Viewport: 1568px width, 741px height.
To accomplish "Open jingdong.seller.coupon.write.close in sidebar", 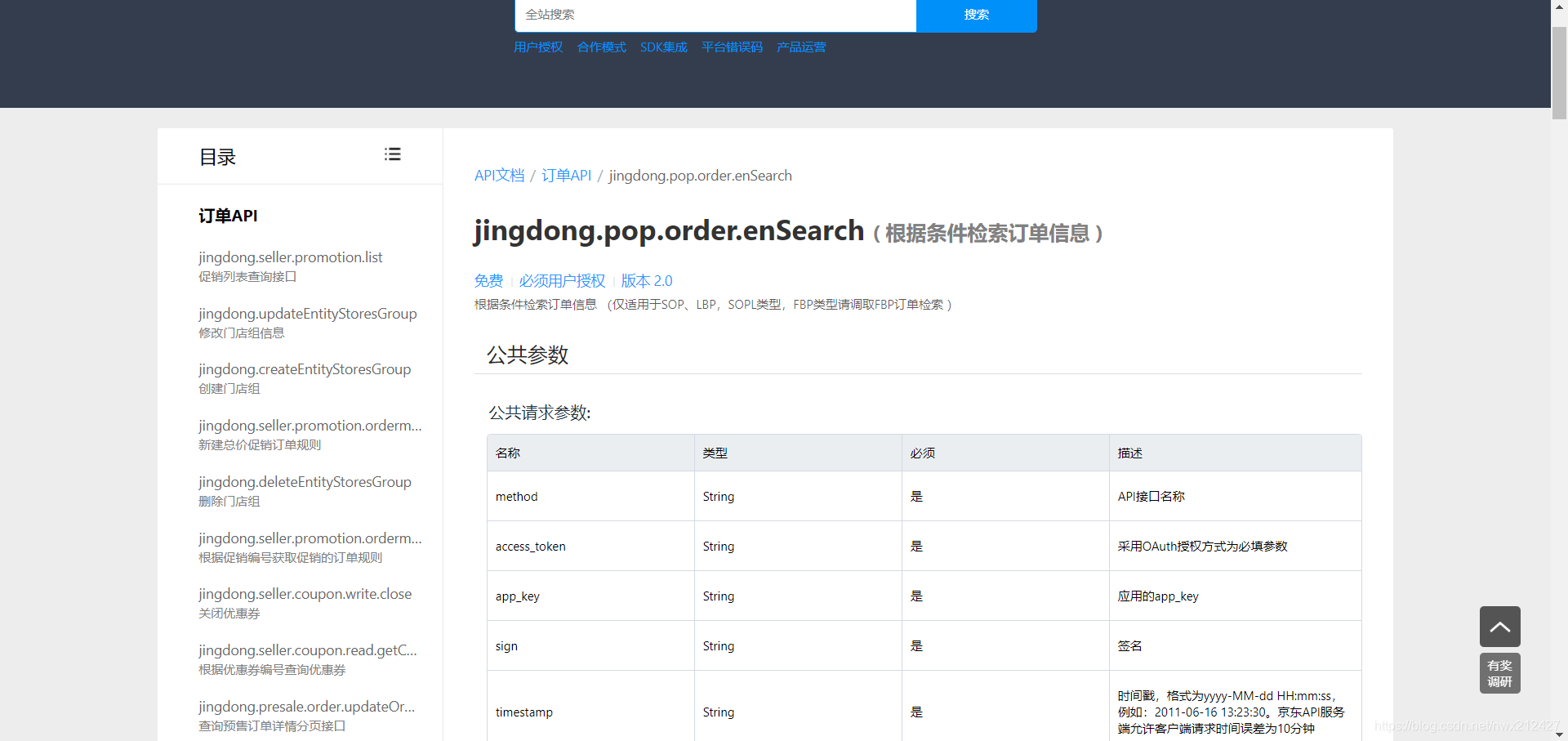I will tap(305, 594).
